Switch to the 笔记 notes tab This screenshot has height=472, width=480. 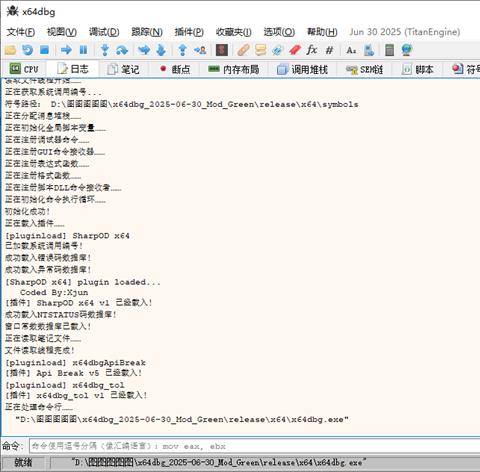point(123,69)
